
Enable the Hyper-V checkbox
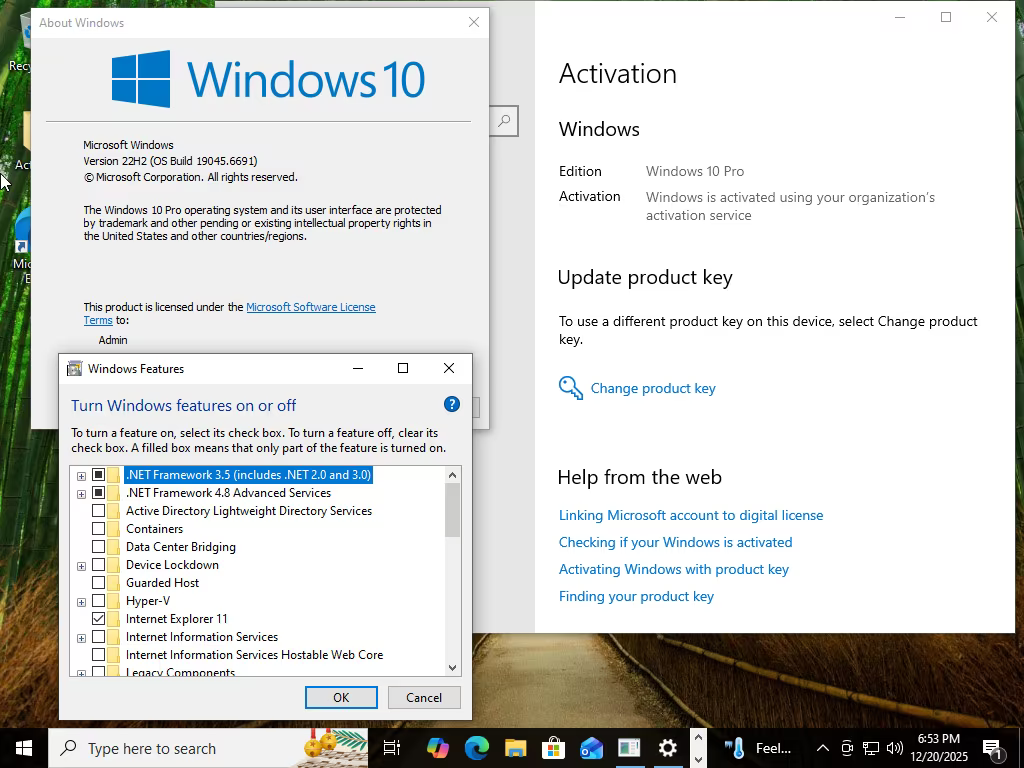(99, 601)
